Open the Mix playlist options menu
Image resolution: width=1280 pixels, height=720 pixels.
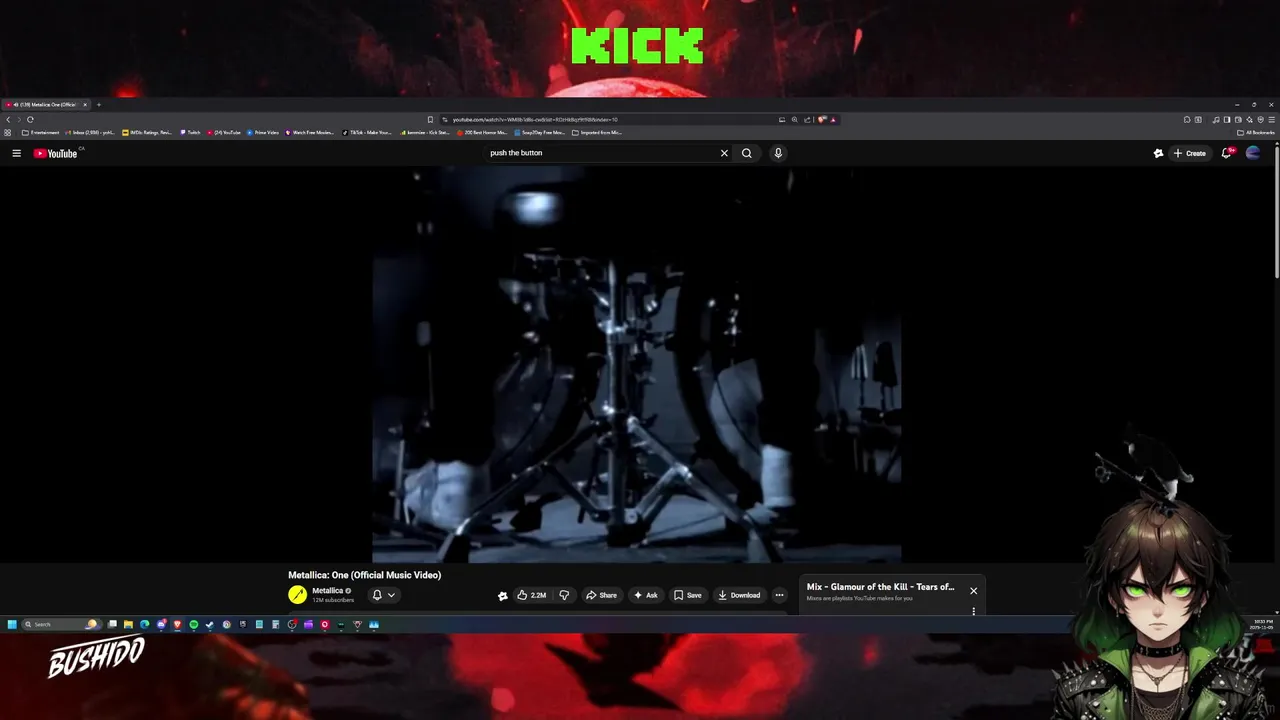pyautogui.click(x=973, y=611)
